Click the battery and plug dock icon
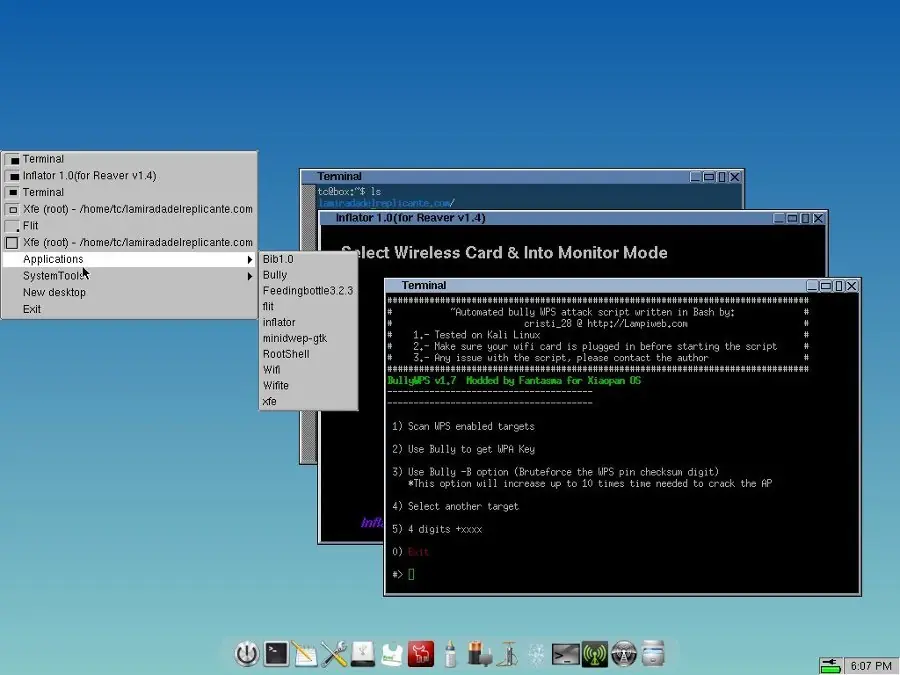Screen dimensions: 900x675 tap(479, 654)
